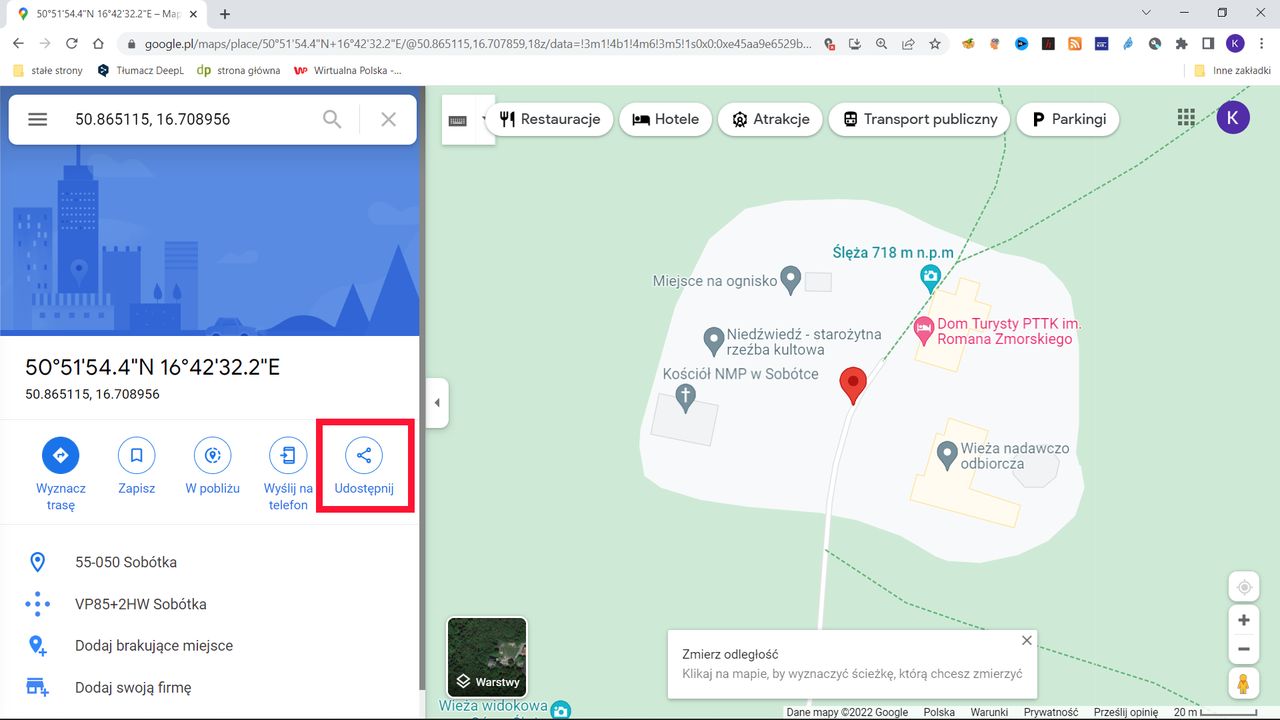Click the zoom in plus control
This screenshot has height=720, width=1280.
click(1243, 619)
